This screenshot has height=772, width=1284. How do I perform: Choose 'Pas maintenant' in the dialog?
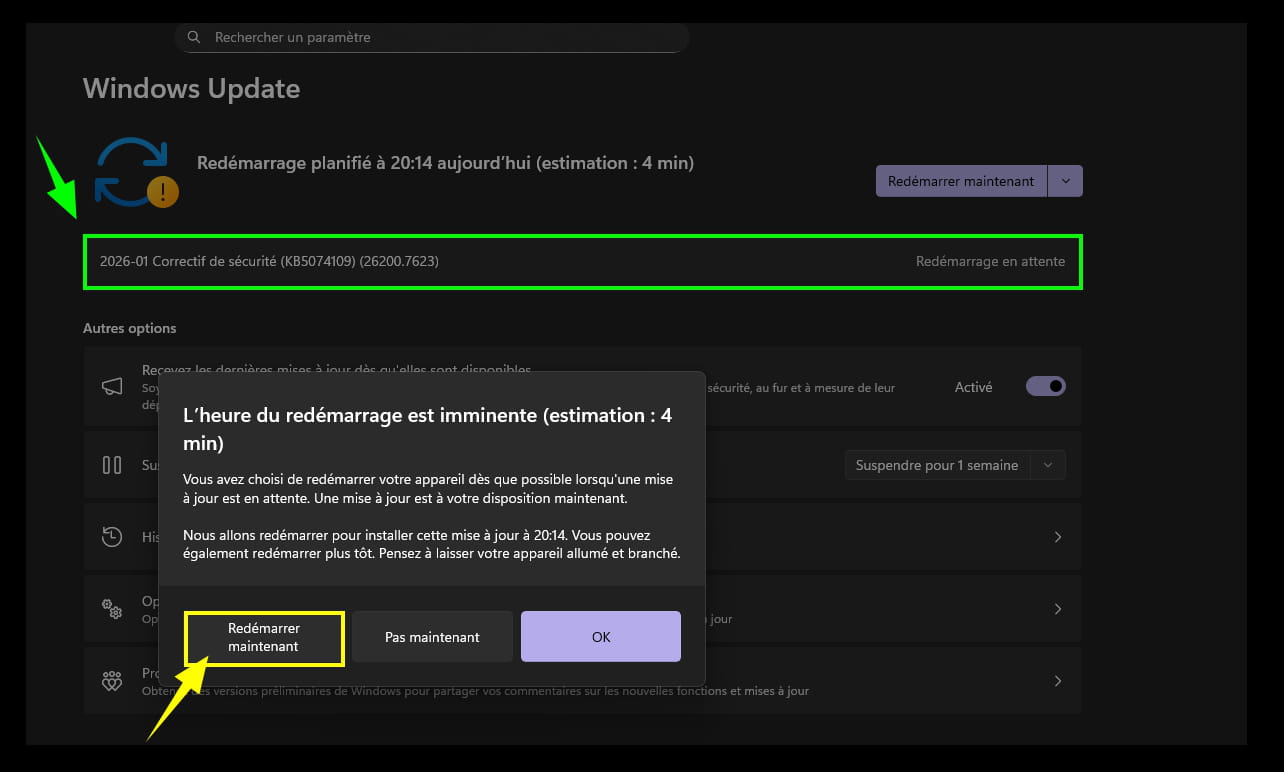coord(432,637)
